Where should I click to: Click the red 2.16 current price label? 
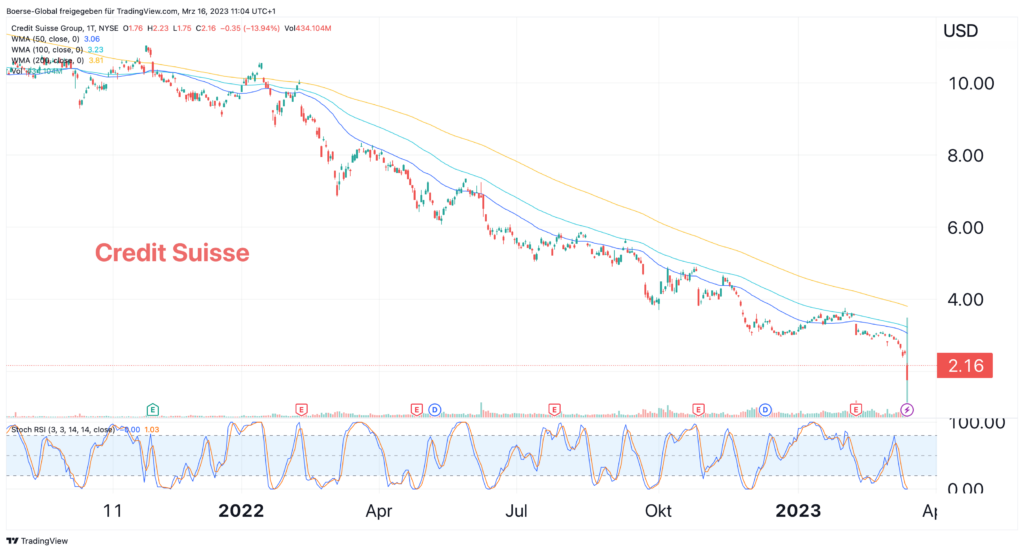click(x=963, y=366)
